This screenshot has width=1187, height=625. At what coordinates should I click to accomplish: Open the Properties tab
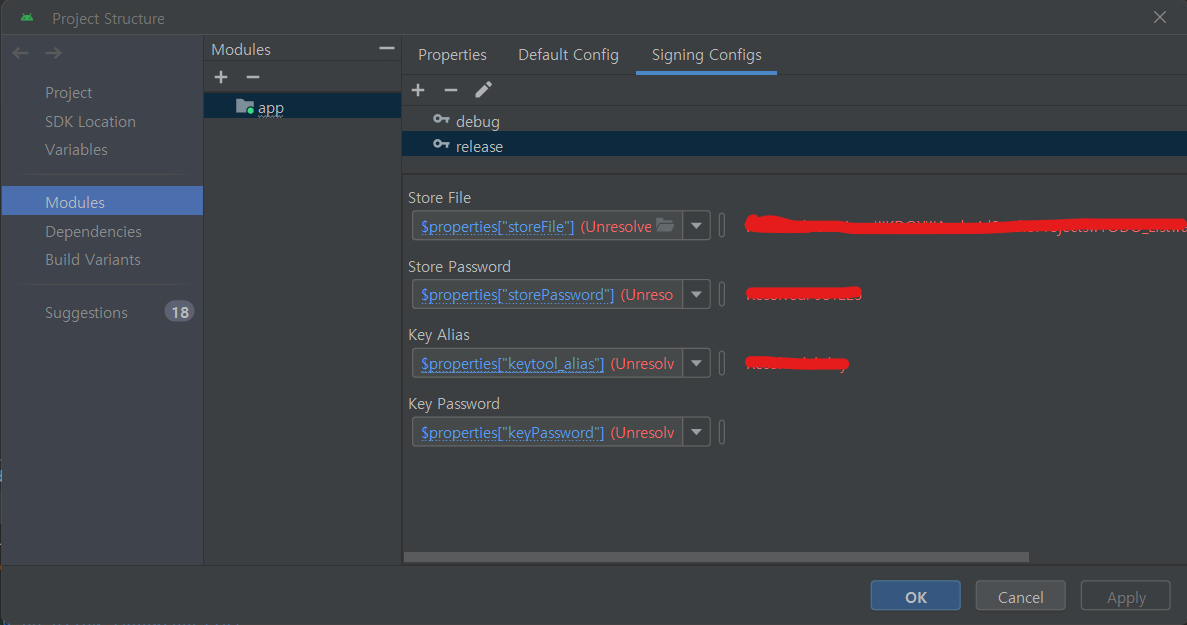pos(452,55)
